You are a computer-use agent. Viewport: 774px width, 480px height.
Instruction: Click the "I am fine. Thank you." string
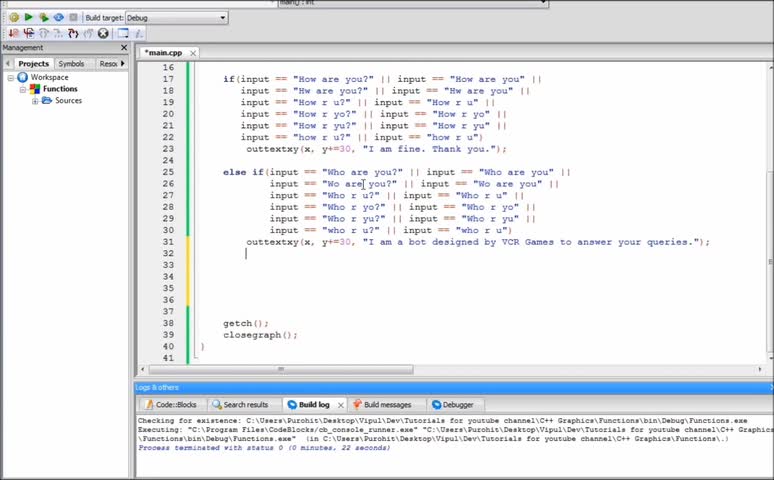pyautogui.click(x=429, y=149)
